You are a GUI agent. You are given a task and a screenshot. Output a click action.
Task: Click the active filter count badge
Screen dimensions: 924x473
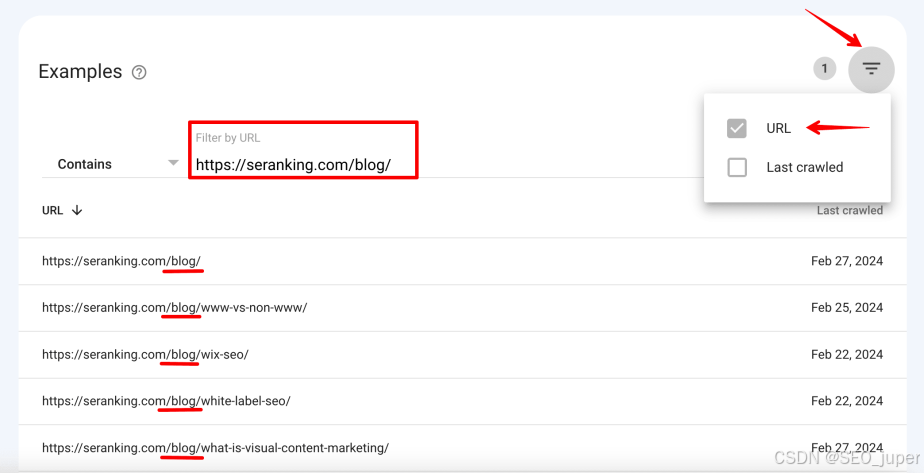tap(824, 69)
